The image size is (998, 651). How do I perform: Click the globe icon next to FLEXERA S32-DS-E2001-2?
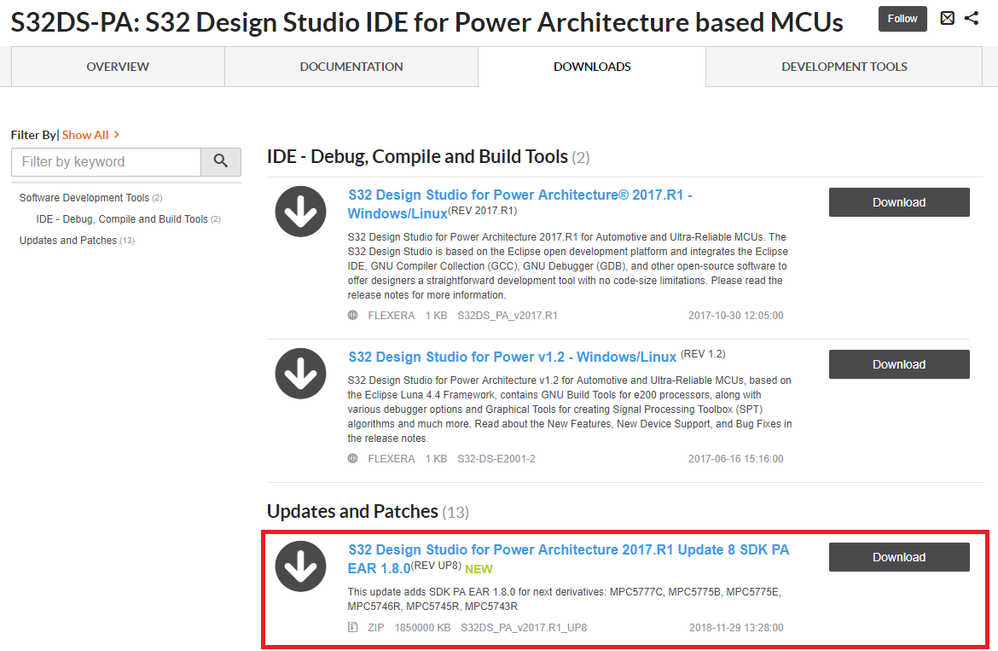[353, 458]
